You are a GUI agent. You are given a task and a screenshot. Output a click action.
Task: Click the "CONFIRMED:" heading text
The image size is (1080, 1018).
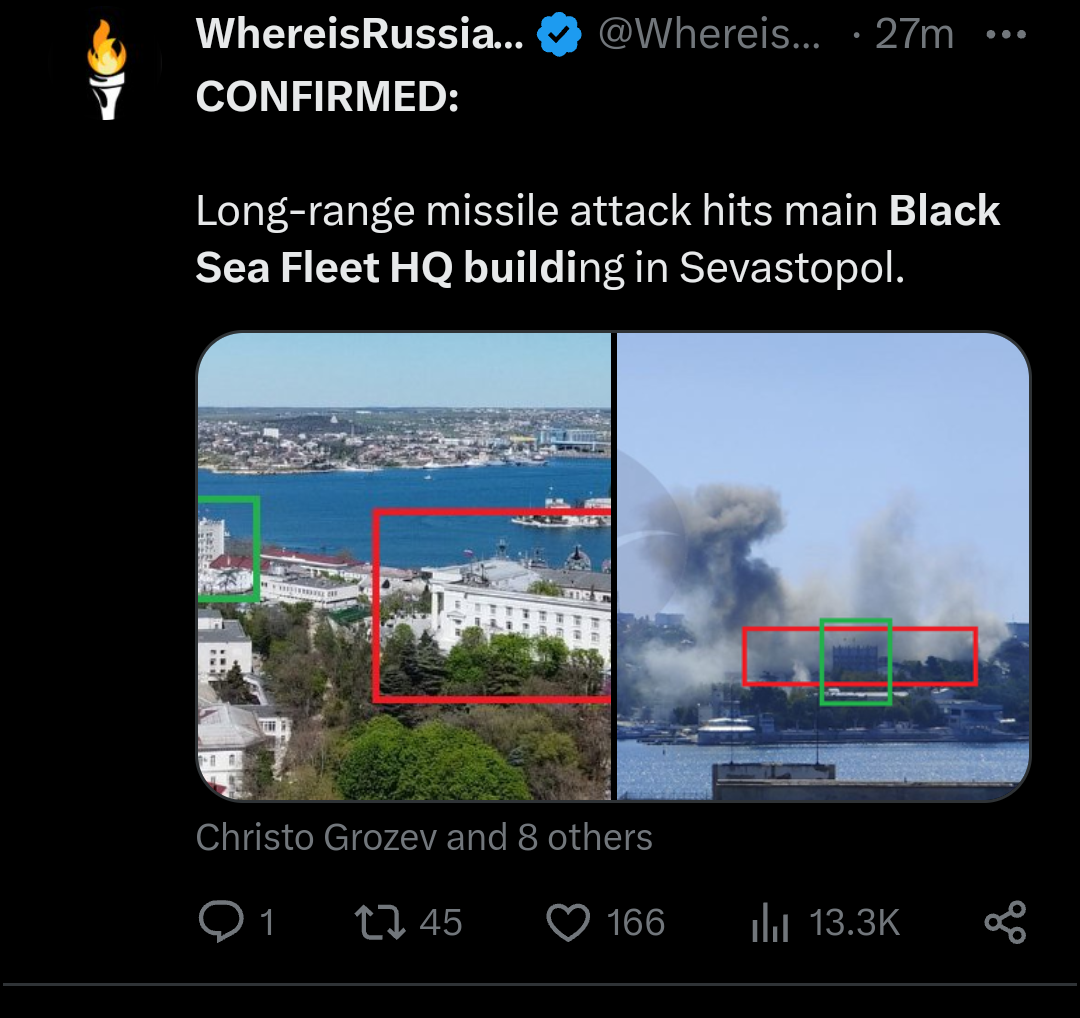[x=327, y=96]
